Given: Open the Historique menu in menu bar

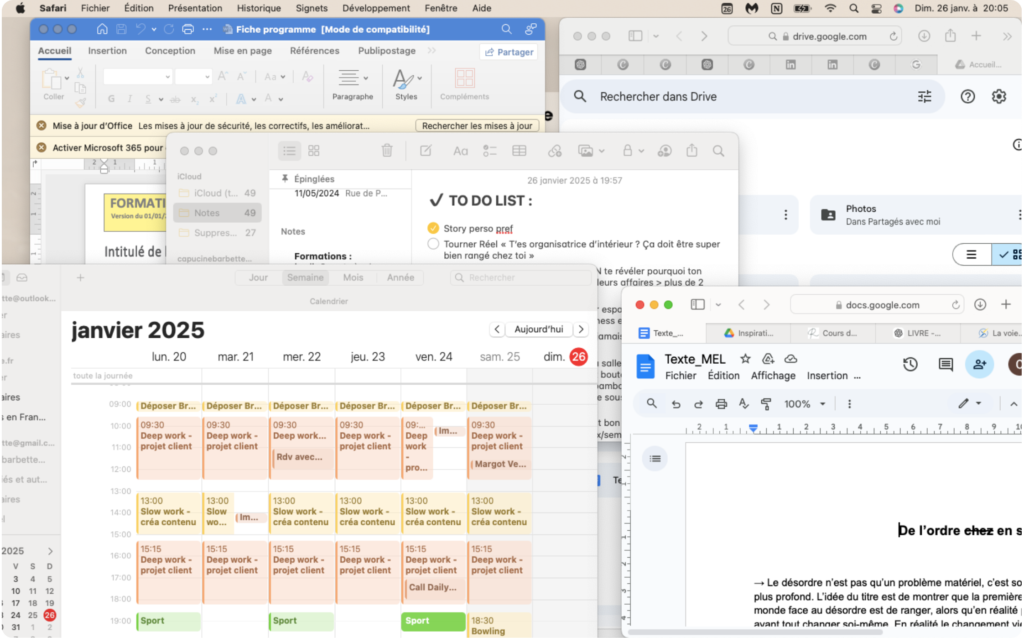Looking at the screenshot, I should (x=258, y=8).
